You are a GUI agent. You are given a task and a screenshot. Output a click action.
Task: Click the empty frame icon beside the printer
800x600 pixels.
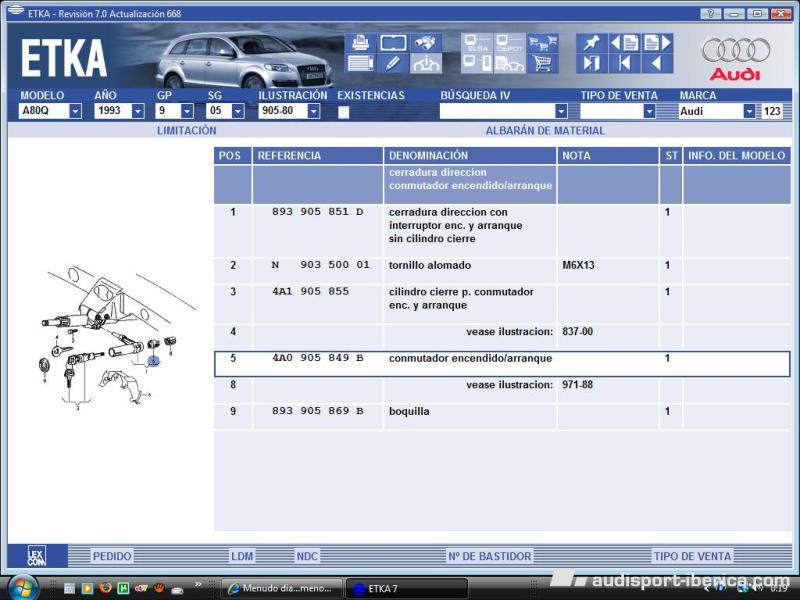(x=393, y=43)
